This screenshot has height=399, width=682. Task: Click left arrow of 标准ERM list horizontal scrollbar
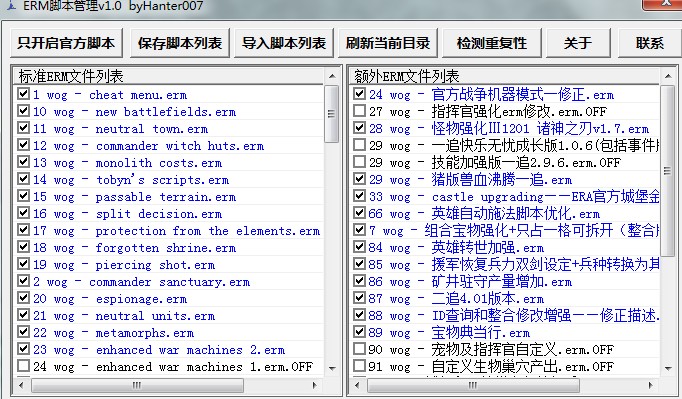click(x=20, y=385)
